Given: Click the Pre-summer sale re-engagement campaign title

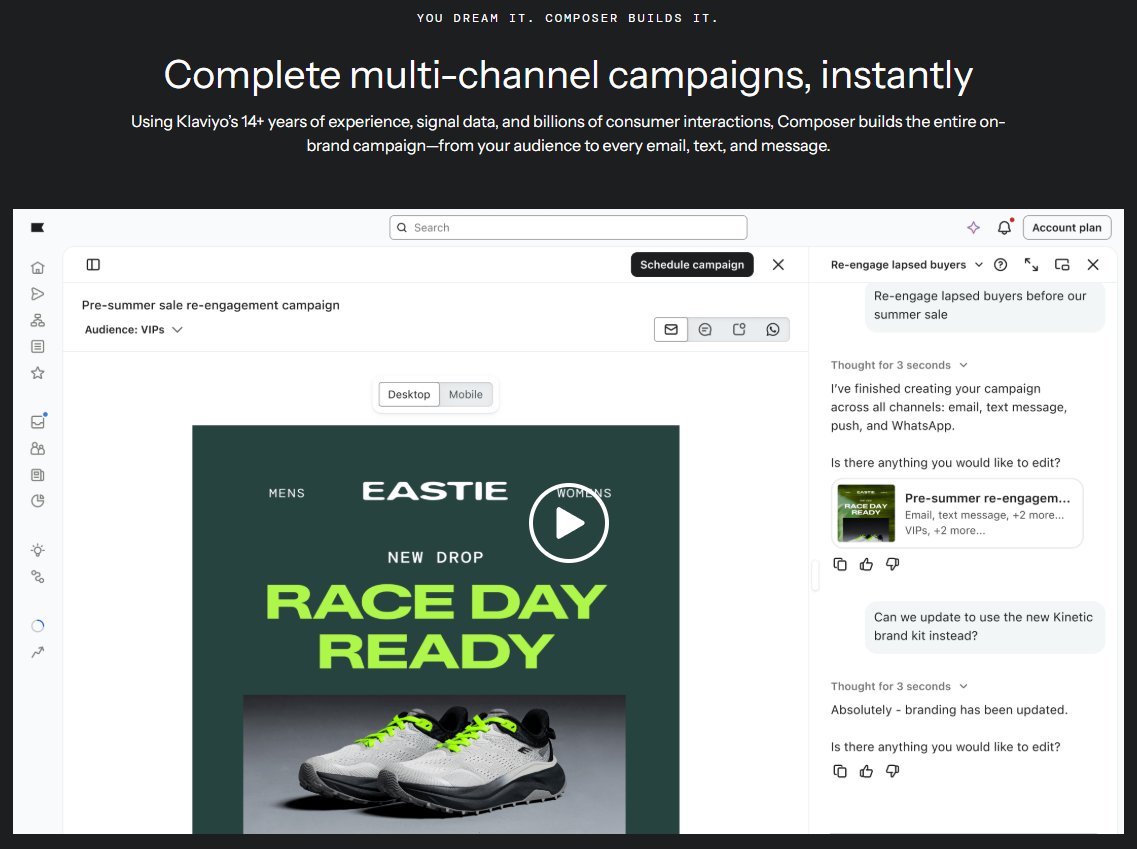Looking at the screenshot, I should pyautogui.click(x=210, y=305).
